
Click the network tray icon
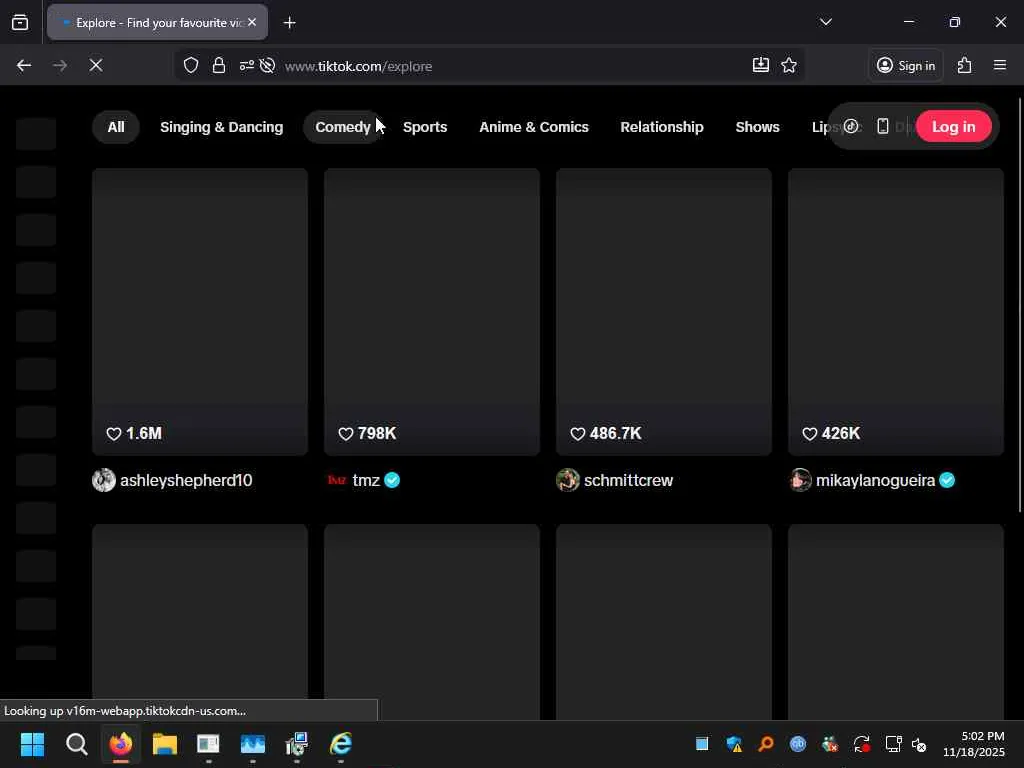point(893,744)
